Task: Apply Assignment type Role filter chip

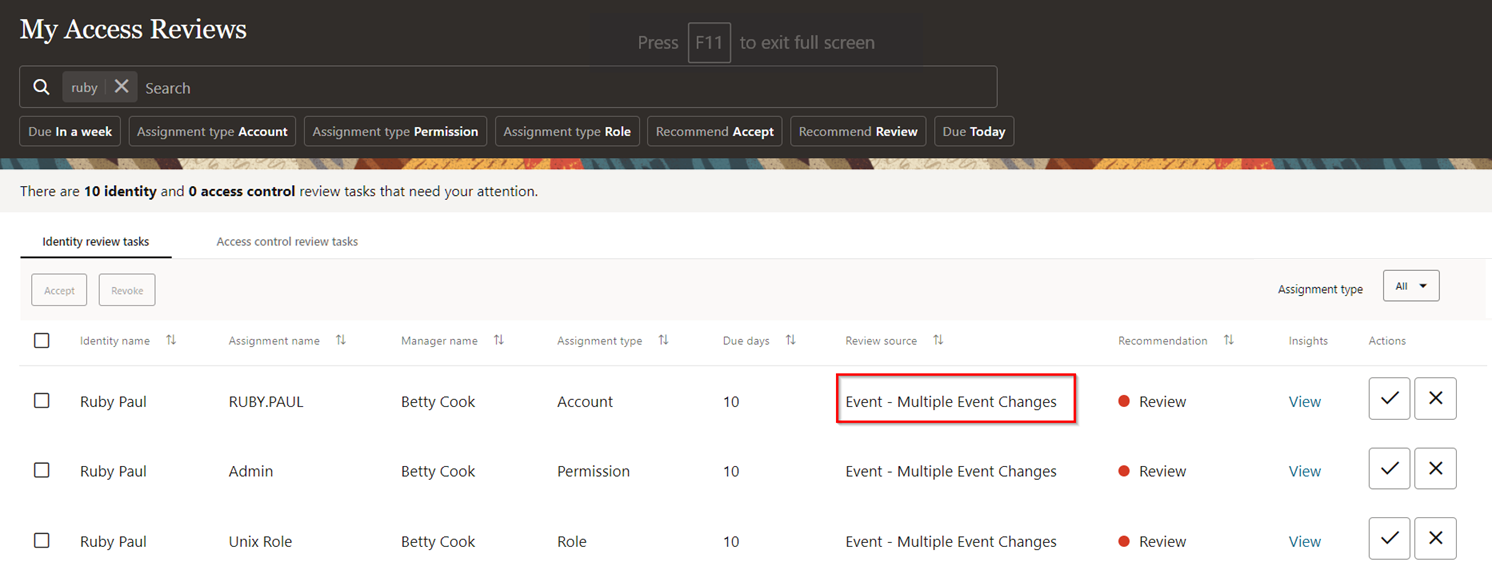Action: tap(567, 131)
